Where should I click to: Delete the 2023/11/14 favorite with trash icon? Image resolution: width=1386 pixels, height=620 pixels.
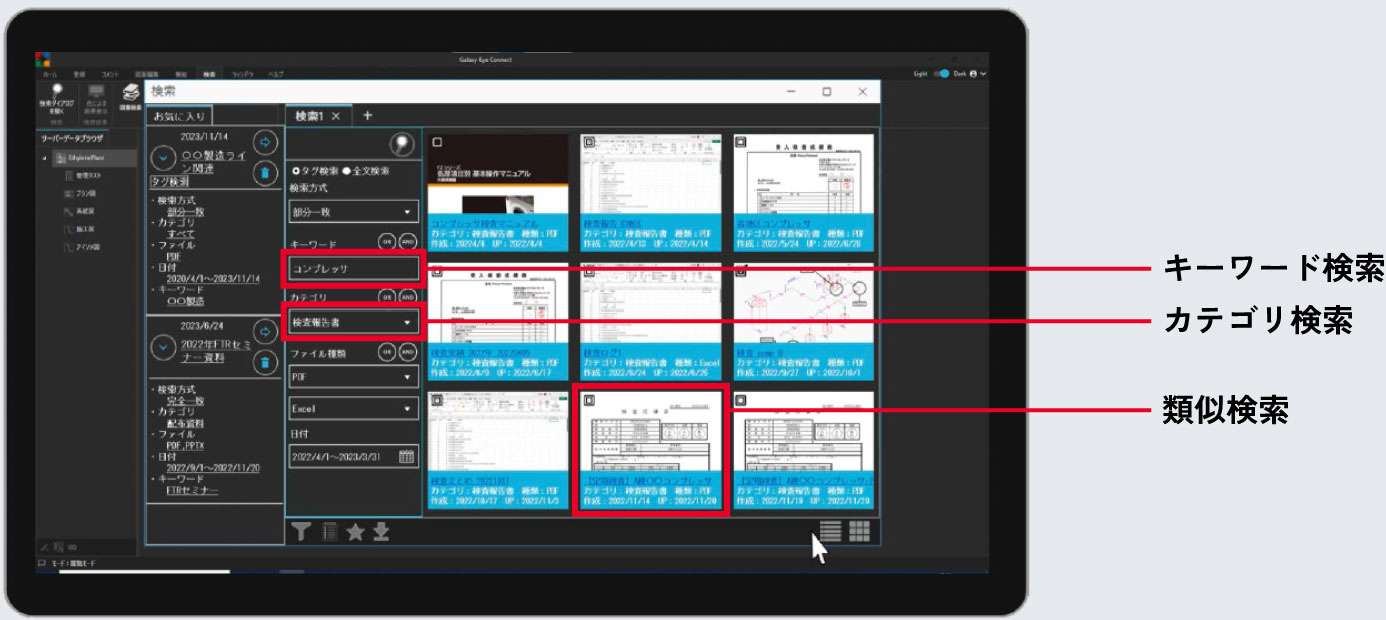[x=264, y=173]
